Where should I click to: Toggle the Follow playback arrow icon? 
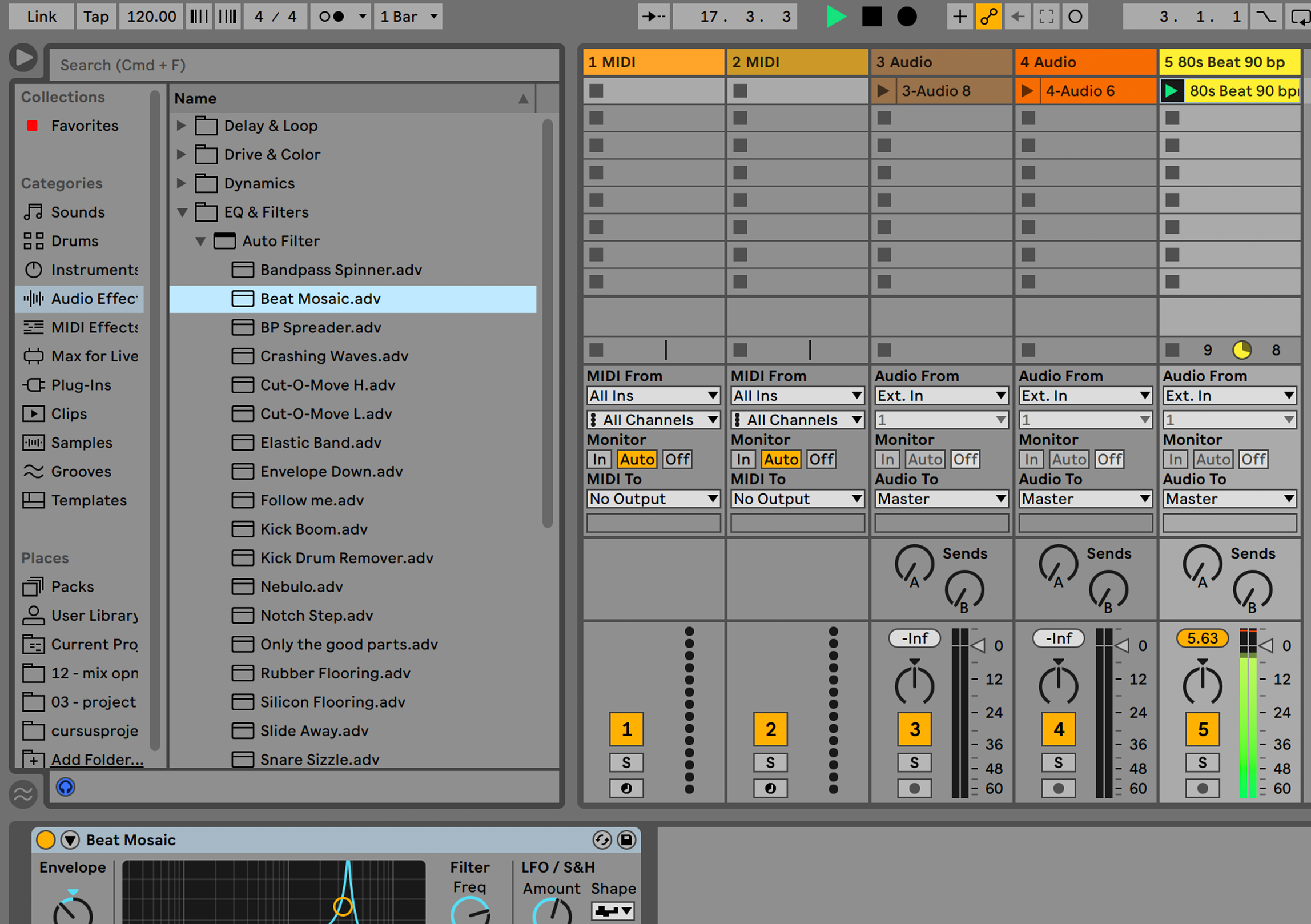click(x=654, y=17)
